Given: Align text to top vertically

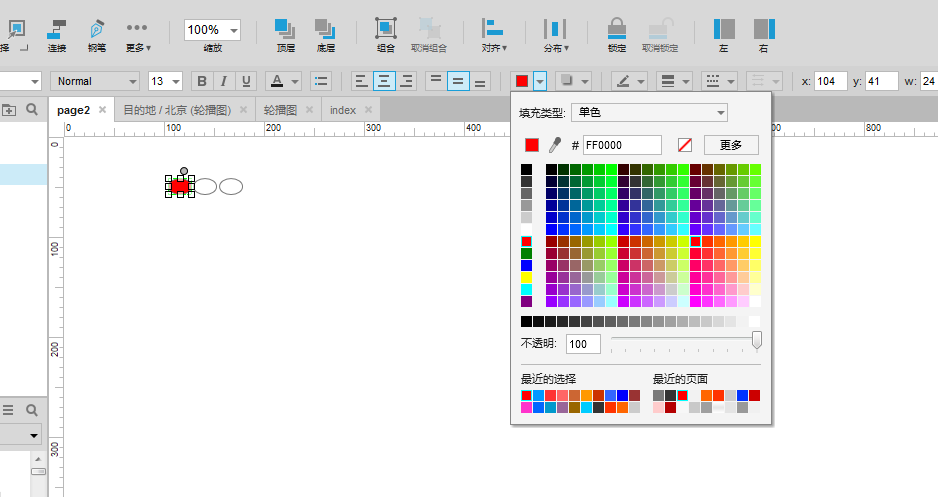Looking at the screenshot, I should click(x=436, y=81).
